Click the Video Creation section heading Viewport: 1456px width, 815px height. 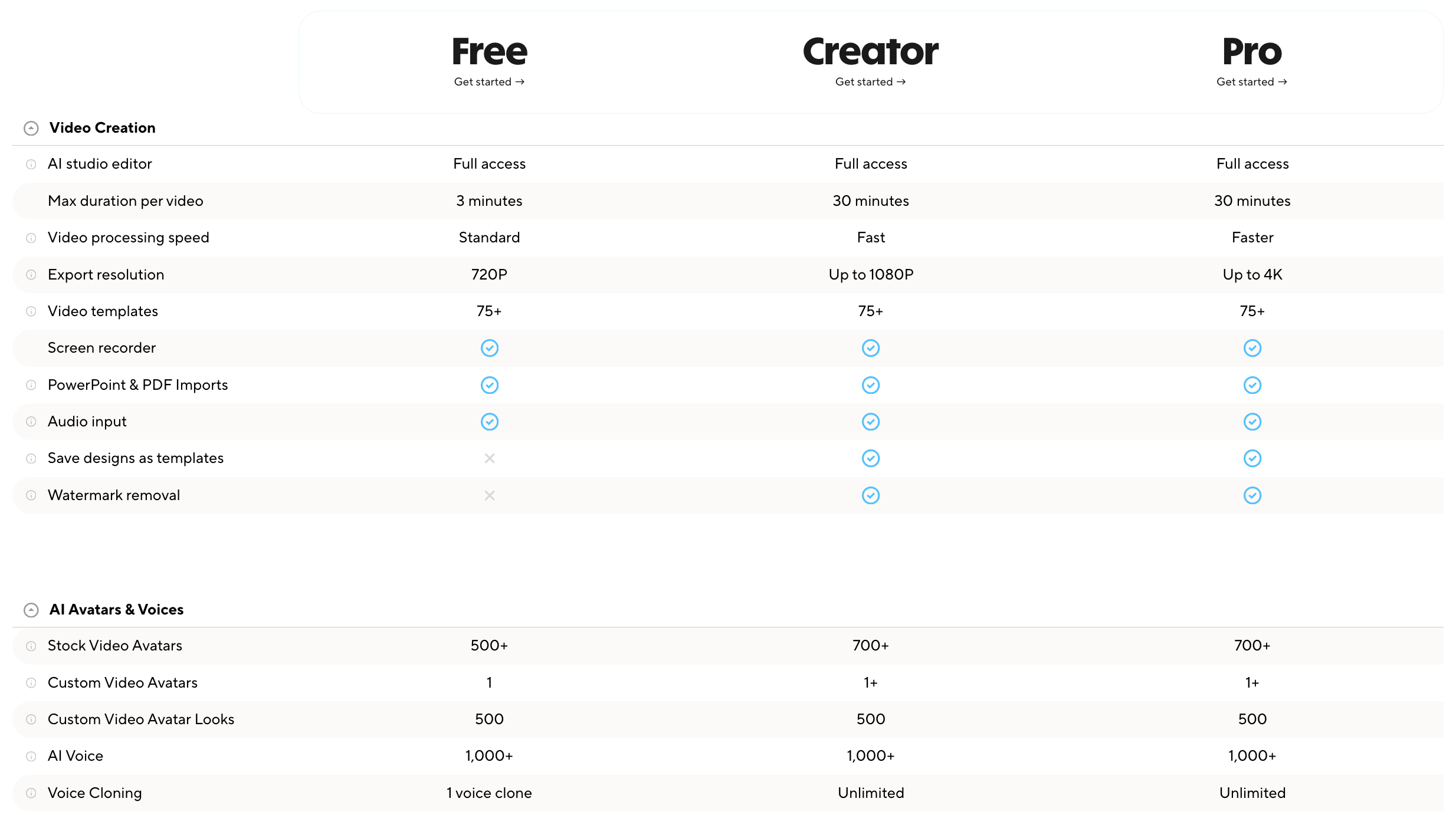[x=103, y=128]
